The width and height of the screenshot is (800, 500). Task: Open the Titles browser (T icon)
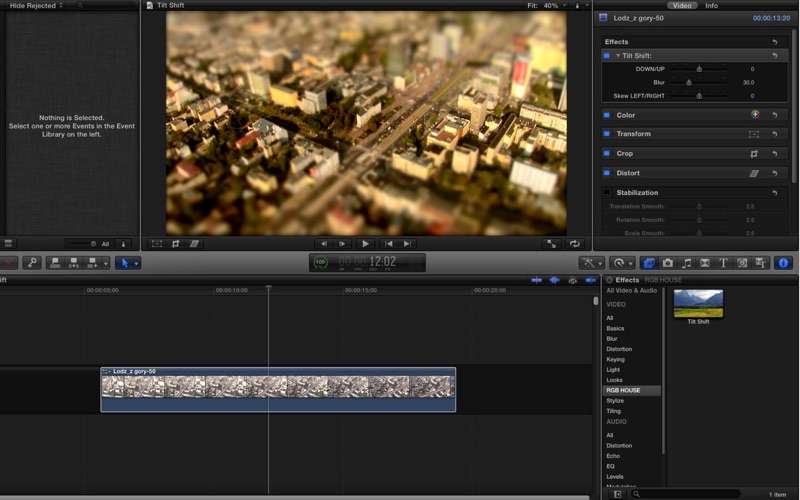tap(724, 263)
